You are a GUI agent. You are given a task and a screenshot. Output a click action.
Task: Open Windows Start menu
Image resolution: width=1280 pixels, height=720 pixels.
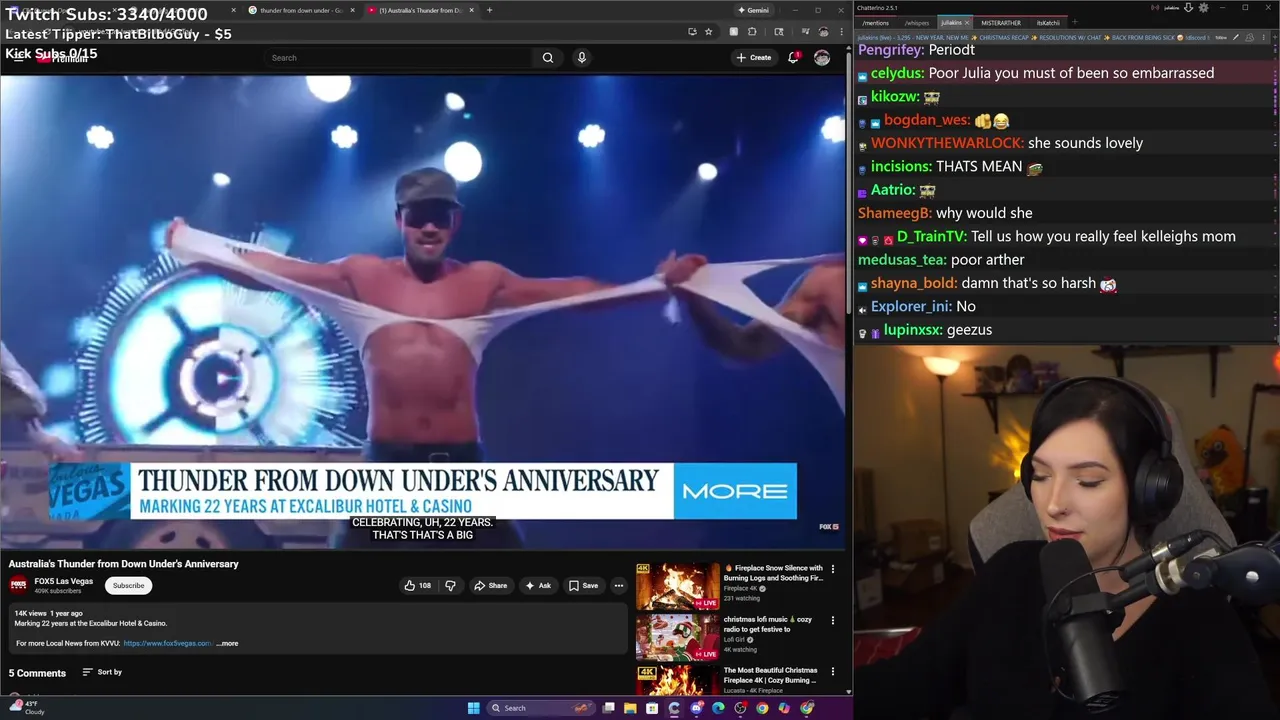(x=473, y=708)
